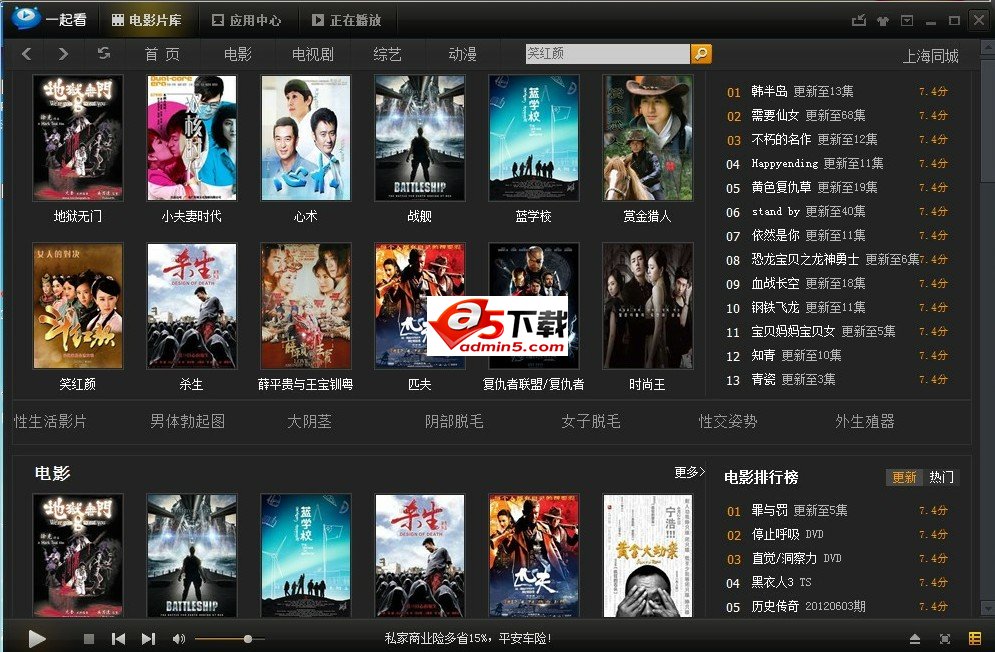
Task: Click the eject/open file icon
Action: pyautogui.click(x=914, y=639)
